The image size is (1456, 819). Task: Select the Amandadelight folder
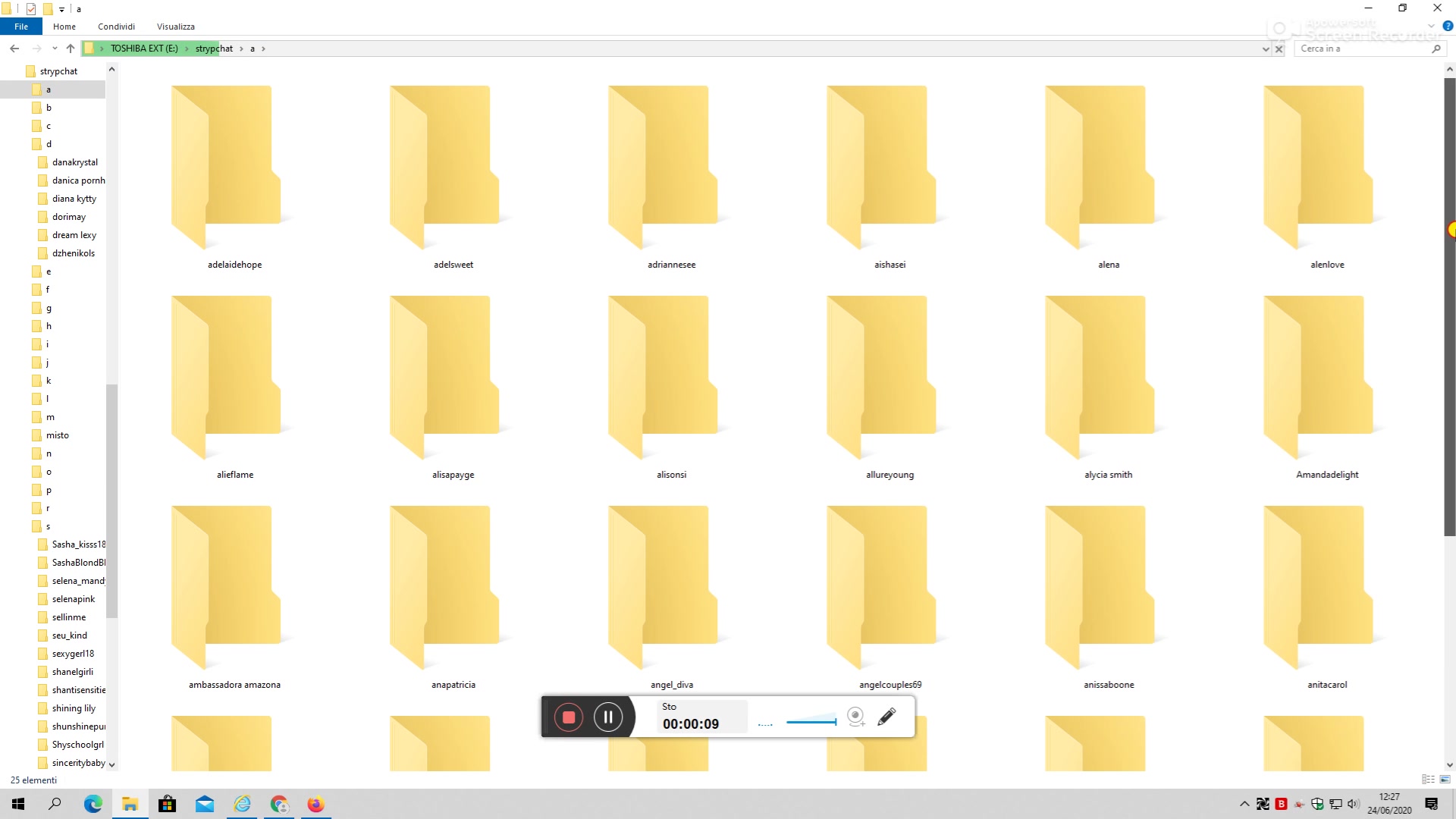1326,388
